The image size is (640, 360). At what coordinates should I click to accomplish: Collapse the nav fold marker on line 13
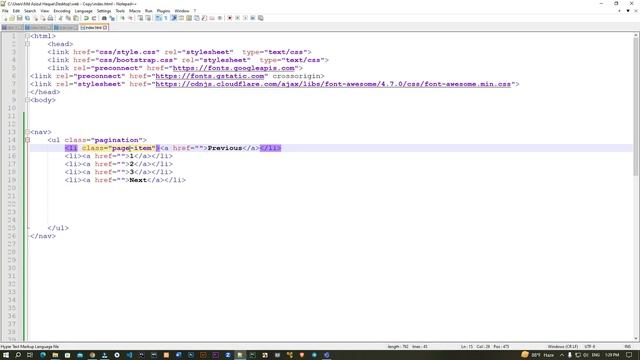(27, 132)
